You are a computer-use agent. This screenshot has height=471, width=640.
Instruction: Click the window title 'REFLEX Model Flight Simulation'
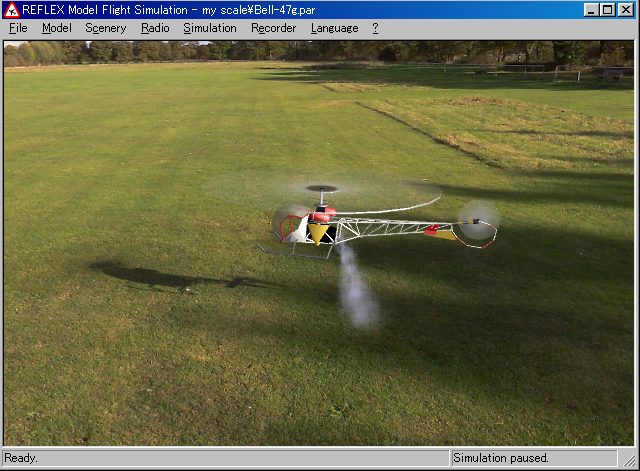coord(105,10)
